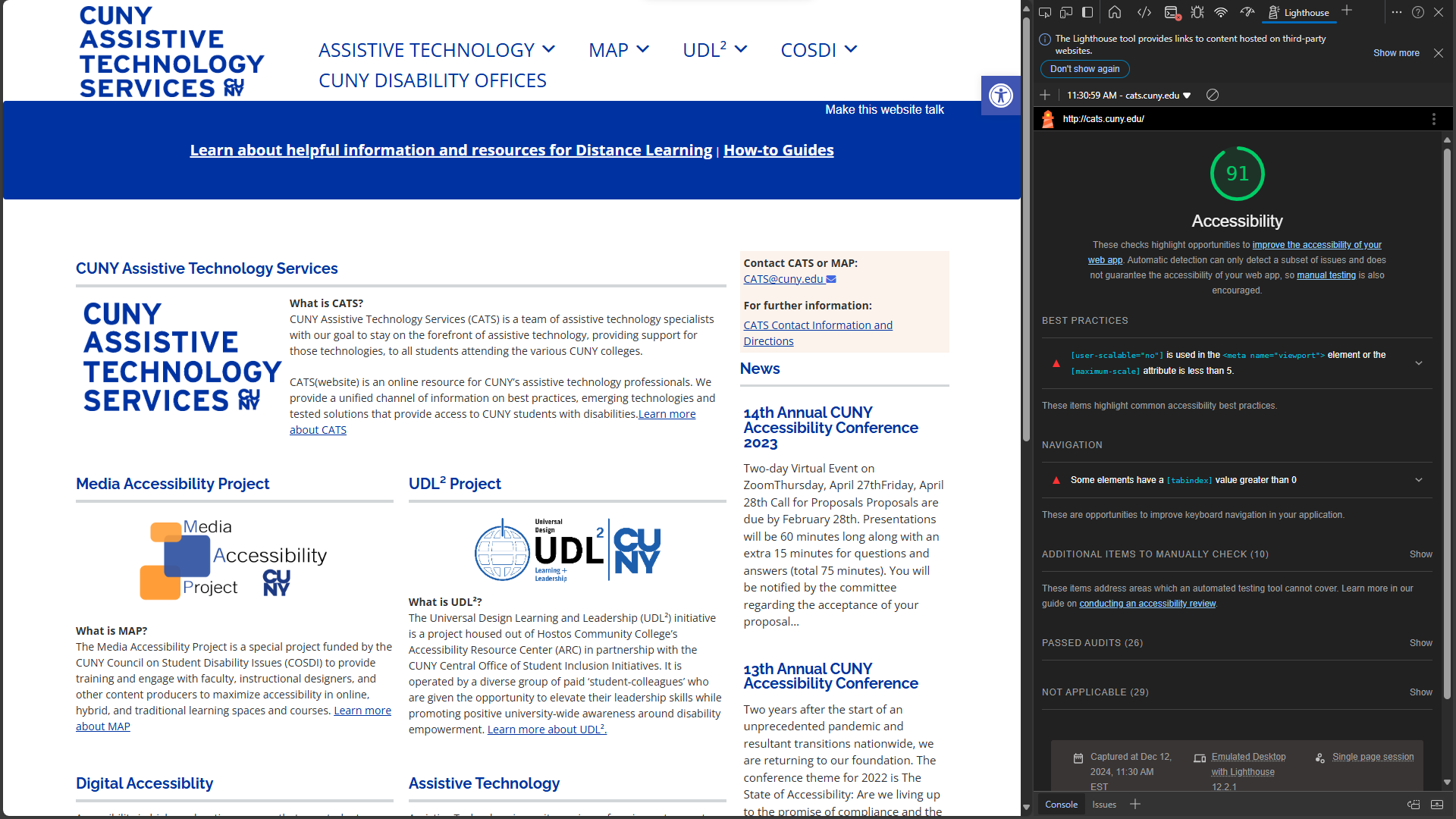Screen dimensions: 1456x819
Task: Dismiss the Lighthouse third-party infobar
Action: pyautogui.click(x=1439, y=53)
